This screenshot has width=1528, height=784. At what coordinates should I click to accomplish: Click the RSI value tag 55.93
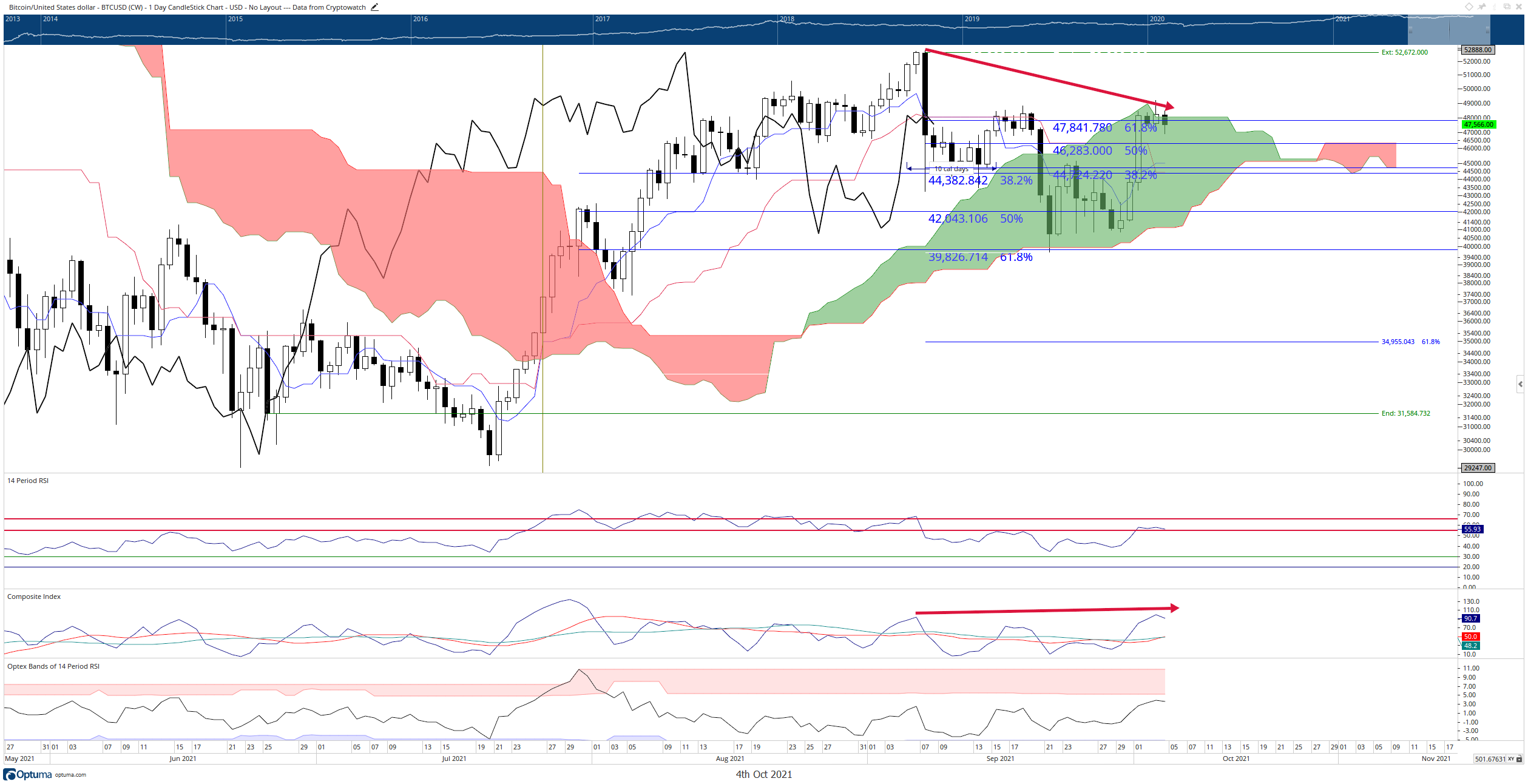pyautogui.click(x=1472, y=529)
